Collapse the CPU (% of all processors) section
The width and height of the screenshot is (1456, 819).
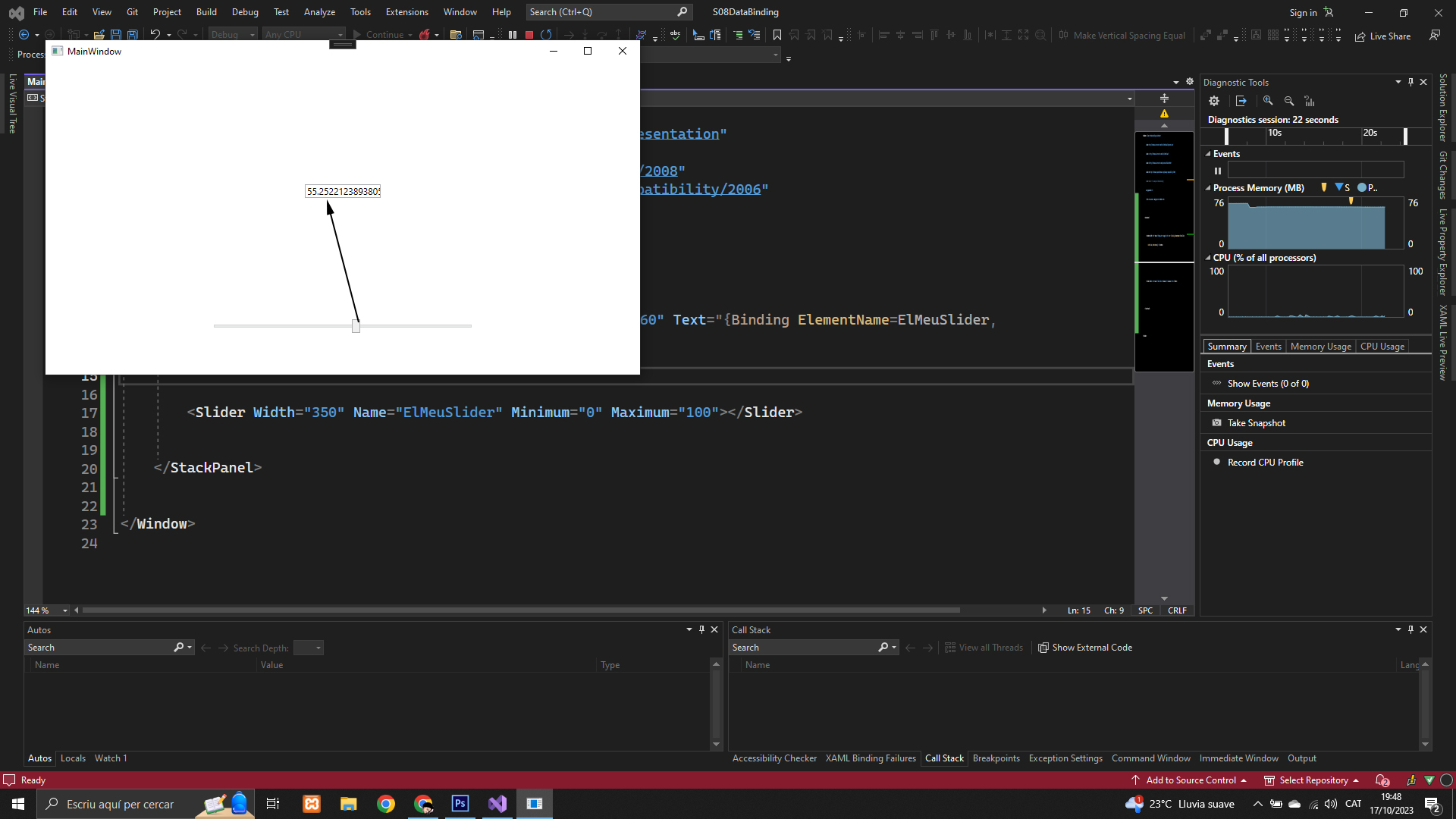tap(1208, 258)
